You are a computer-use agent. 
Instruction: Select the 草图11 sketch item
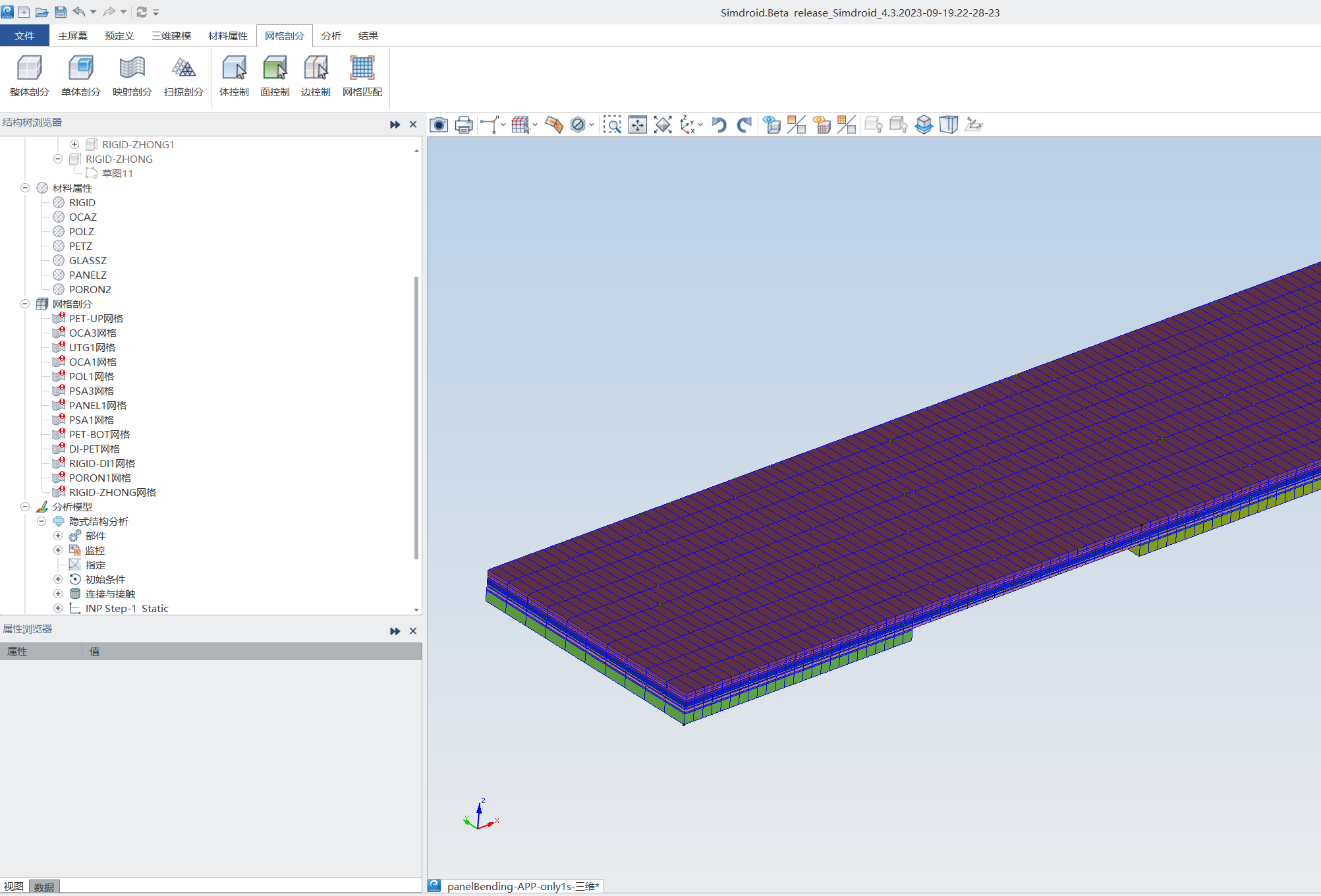point(117,173)
